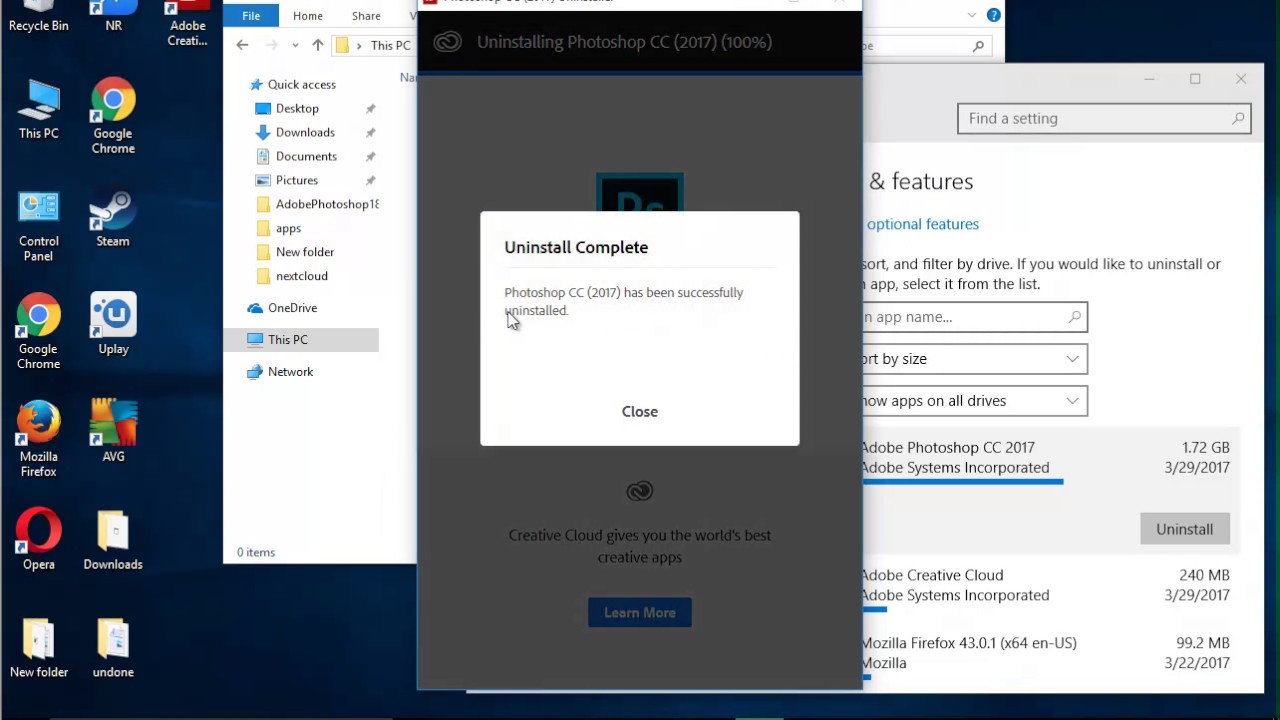The height and width of the screenshot is (720, 1280).
Task: Click the Up arrow in File Explorer
Action: [317, 45]
